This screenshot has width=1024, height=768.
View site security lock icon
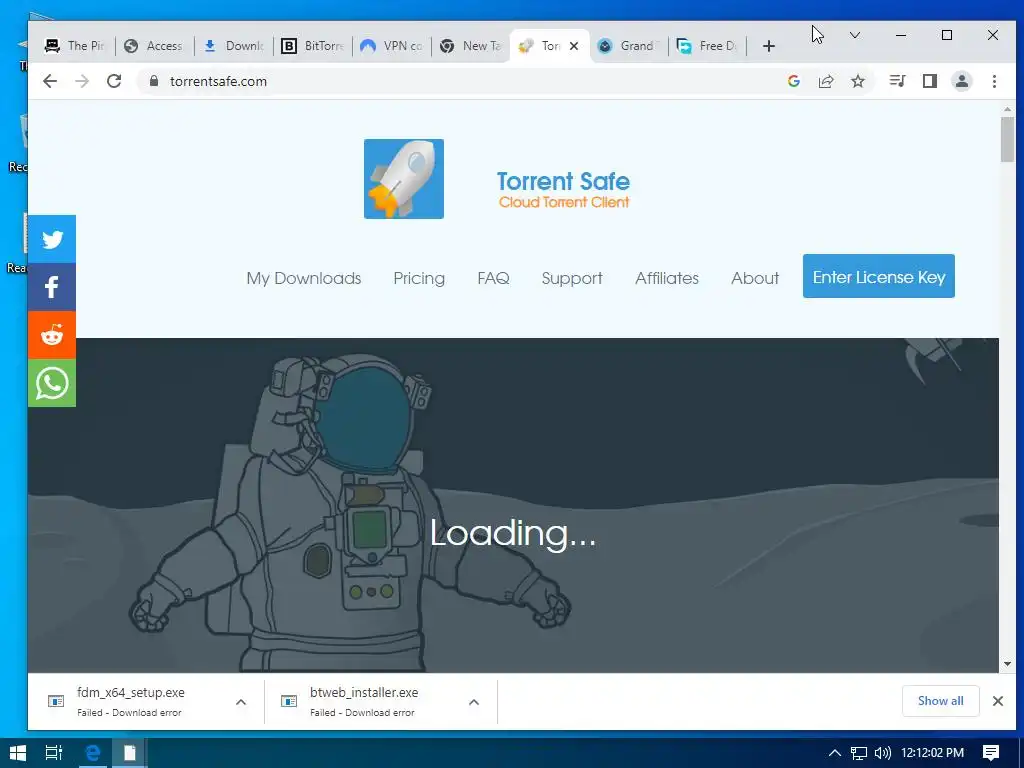[x=154, y=81]
